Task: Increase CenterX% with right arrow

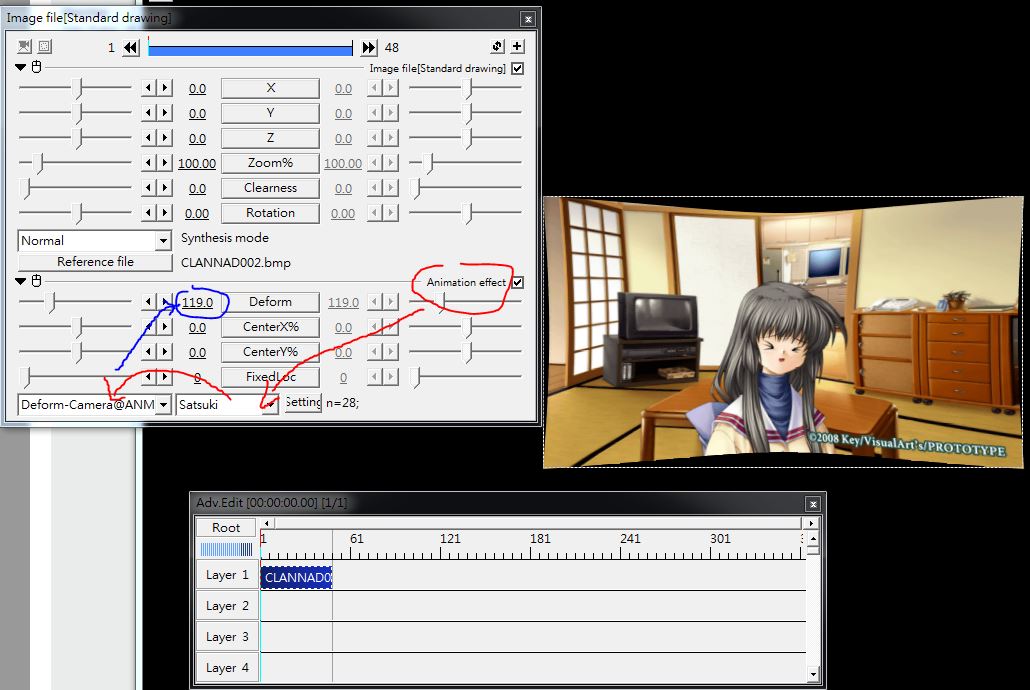Action: point(165,327)
